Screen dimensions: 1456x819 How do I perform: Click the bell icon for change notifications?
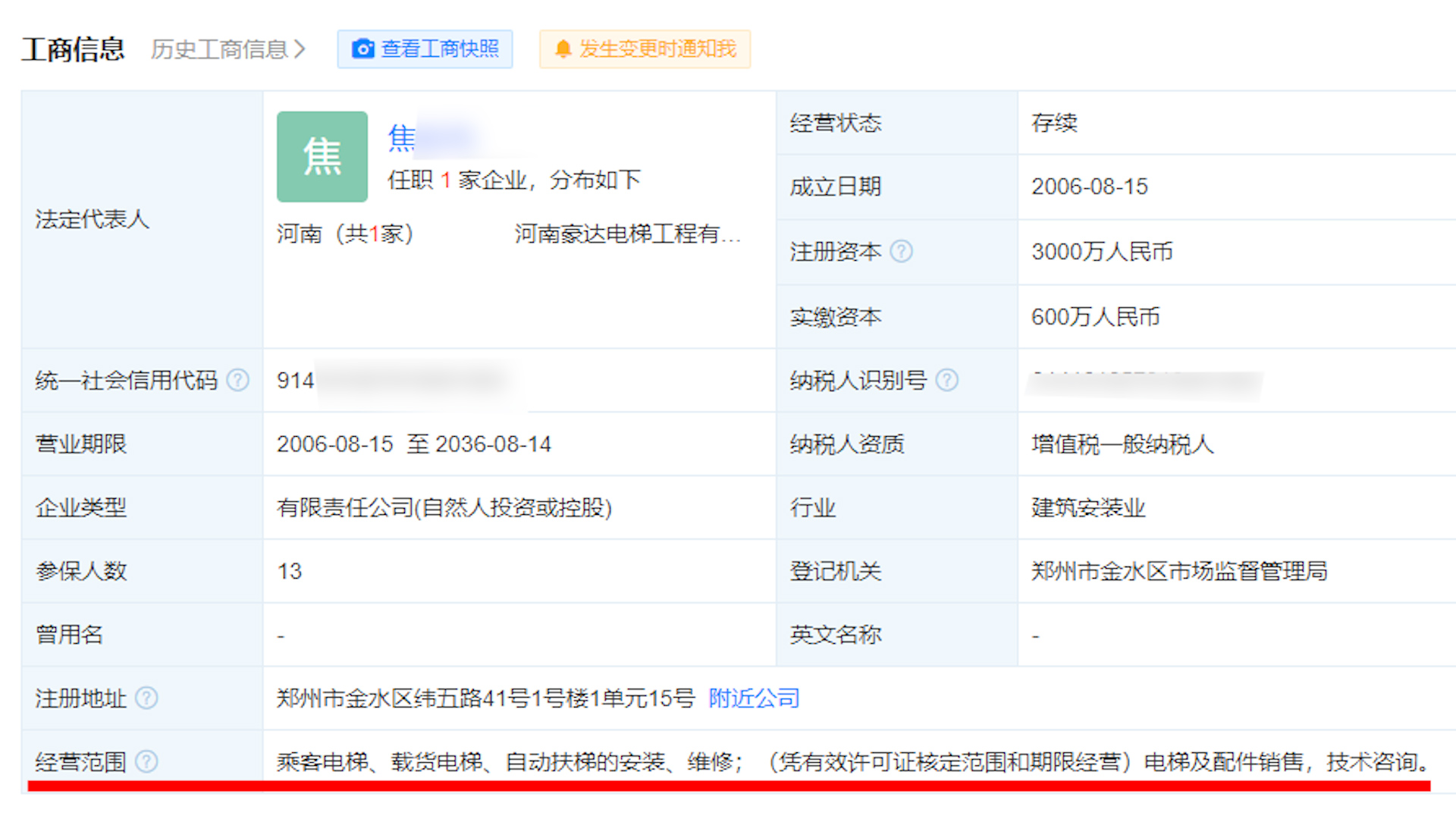[x=563, y=49]
